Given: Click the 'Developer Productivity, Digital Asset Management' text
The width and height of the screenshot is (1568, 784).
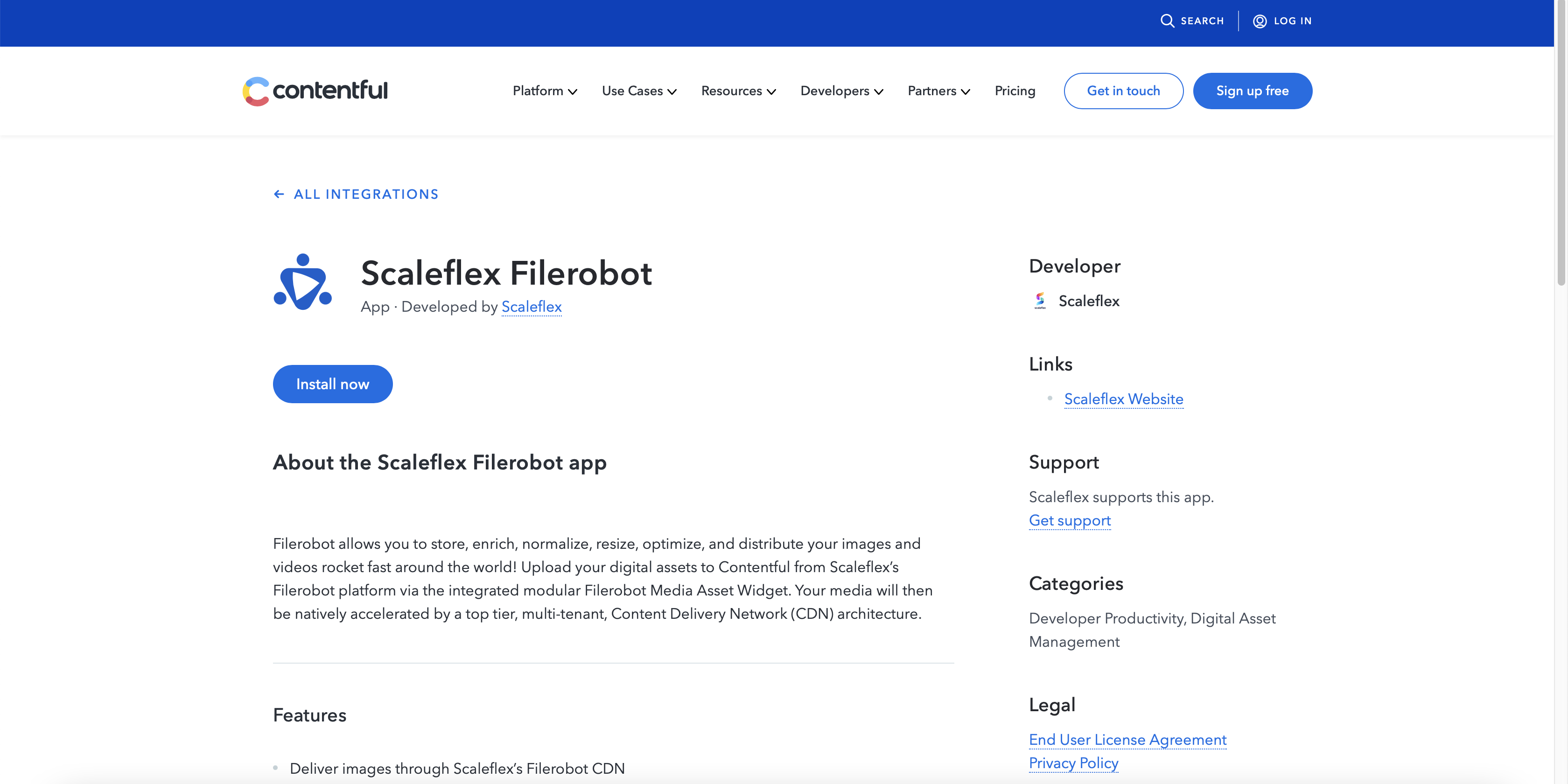Looking at the screenshot, I should click(1152, 630).
